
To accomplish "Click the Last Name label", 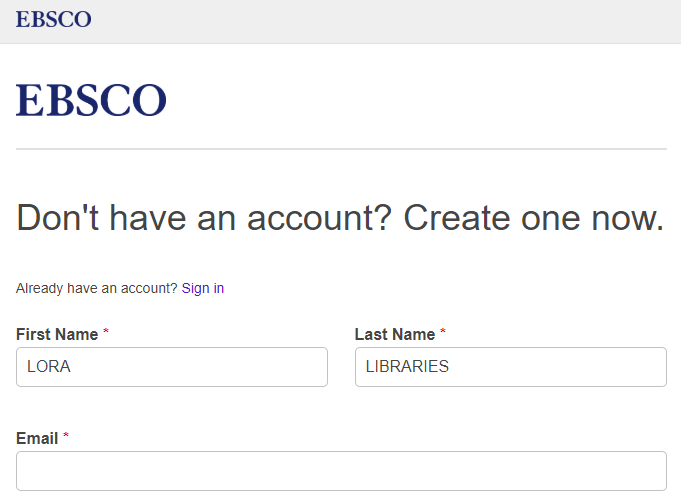I will 395,334.
